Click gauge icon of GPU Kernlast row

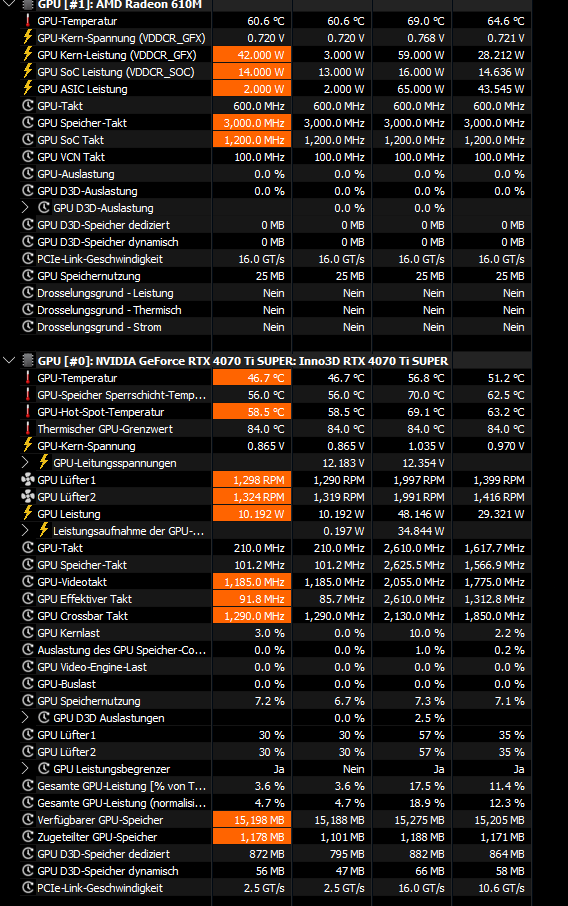pos(28,633)
